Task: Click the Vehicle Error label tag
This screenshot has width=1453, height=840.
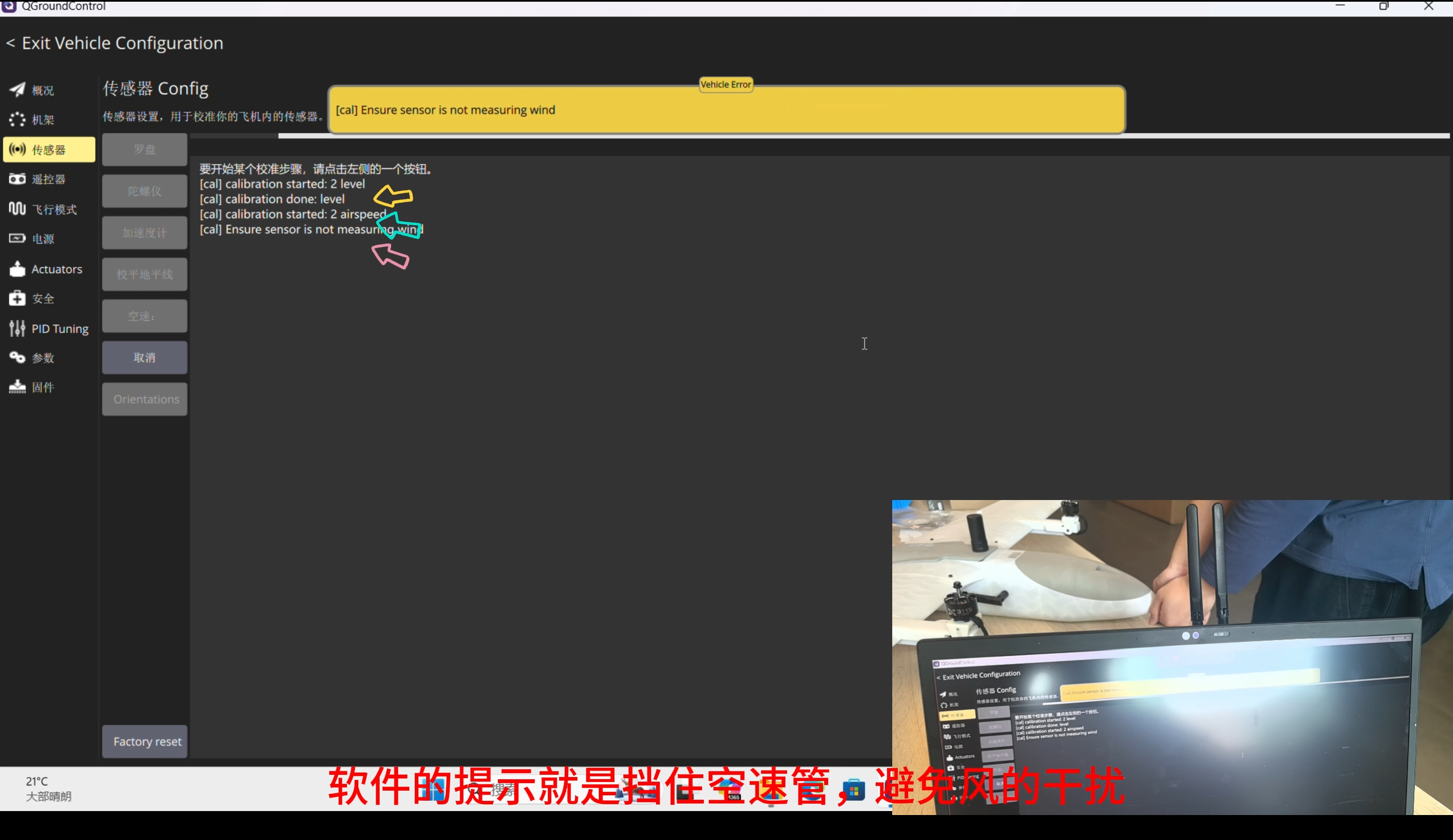Action: [x=726, y=84]
